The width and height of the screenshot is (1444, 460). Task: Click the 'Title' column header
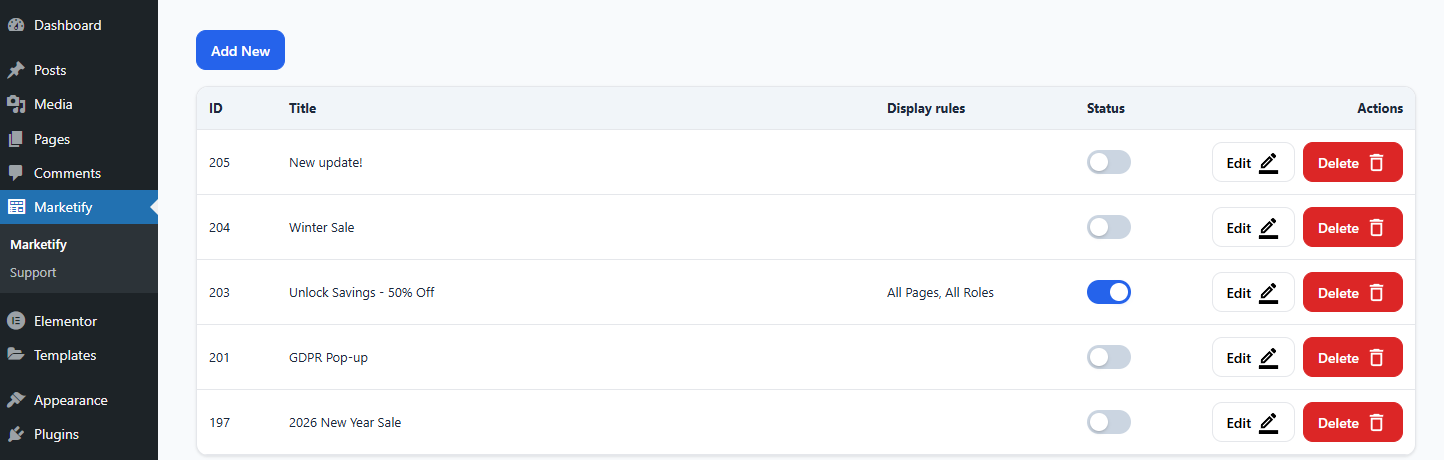point(302,108)
